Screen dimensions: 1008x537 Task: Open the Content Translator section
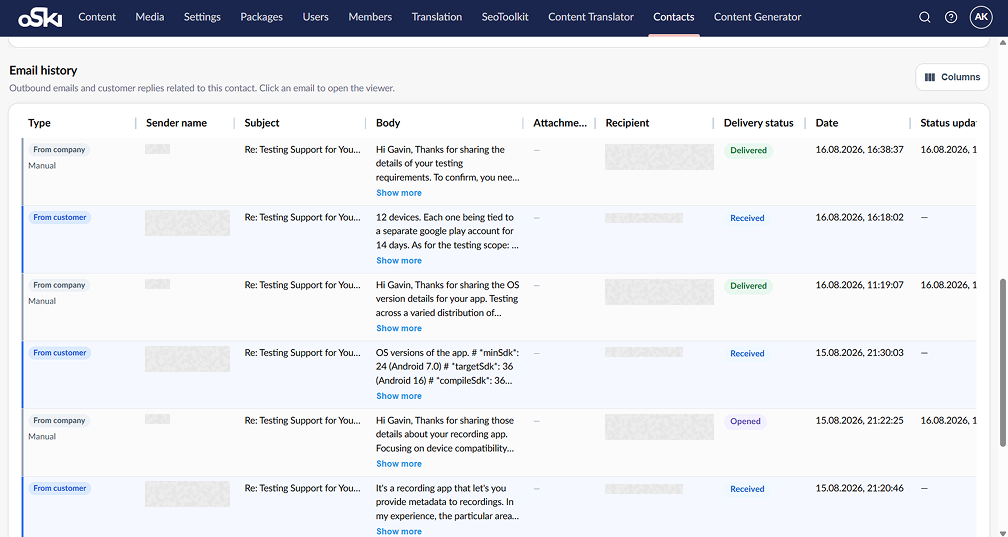tap(591, 17)
